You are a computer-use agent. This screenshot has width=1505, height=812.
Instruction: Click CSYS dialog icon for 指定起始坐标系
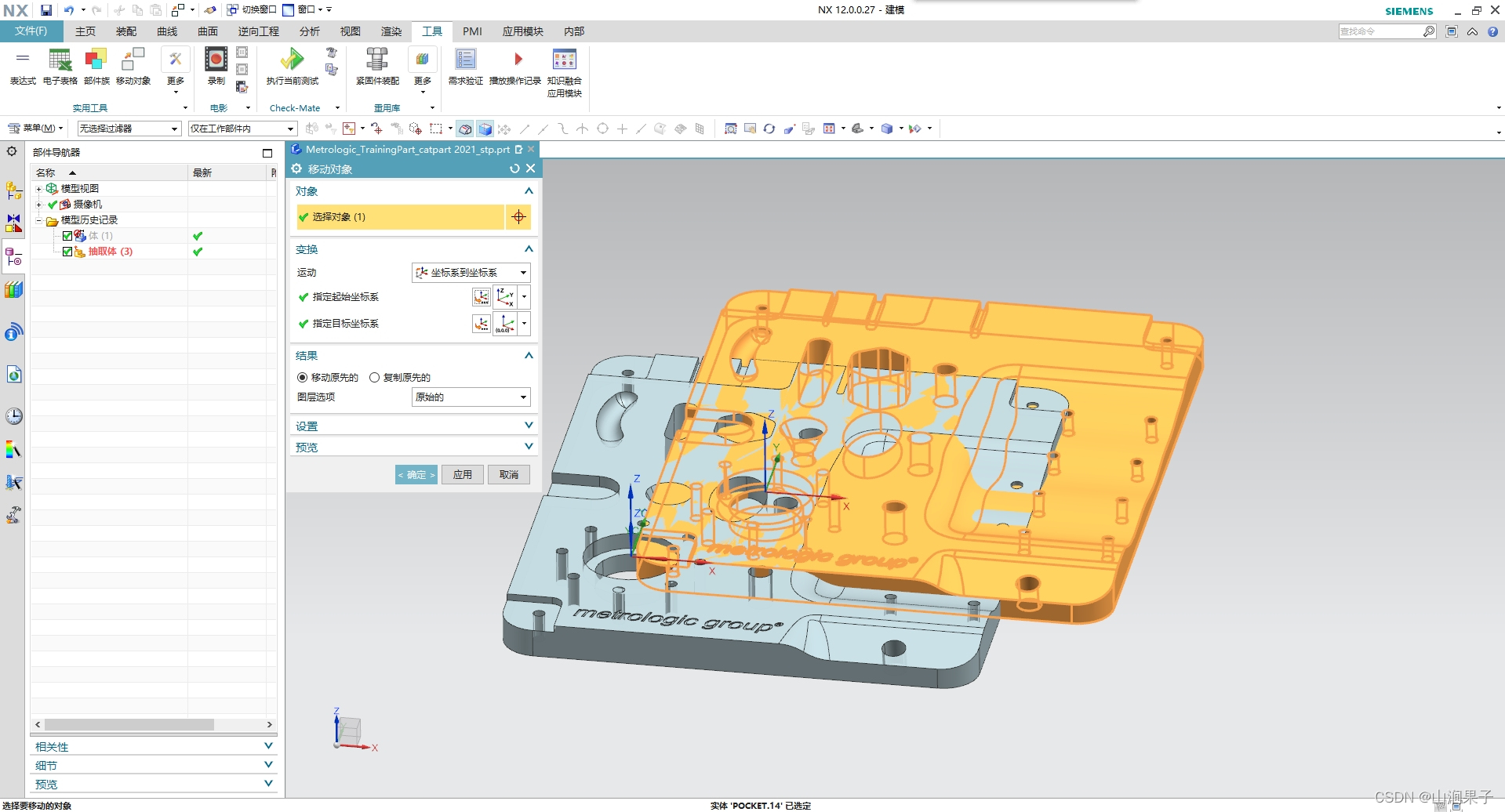click(x=481, y=297)
